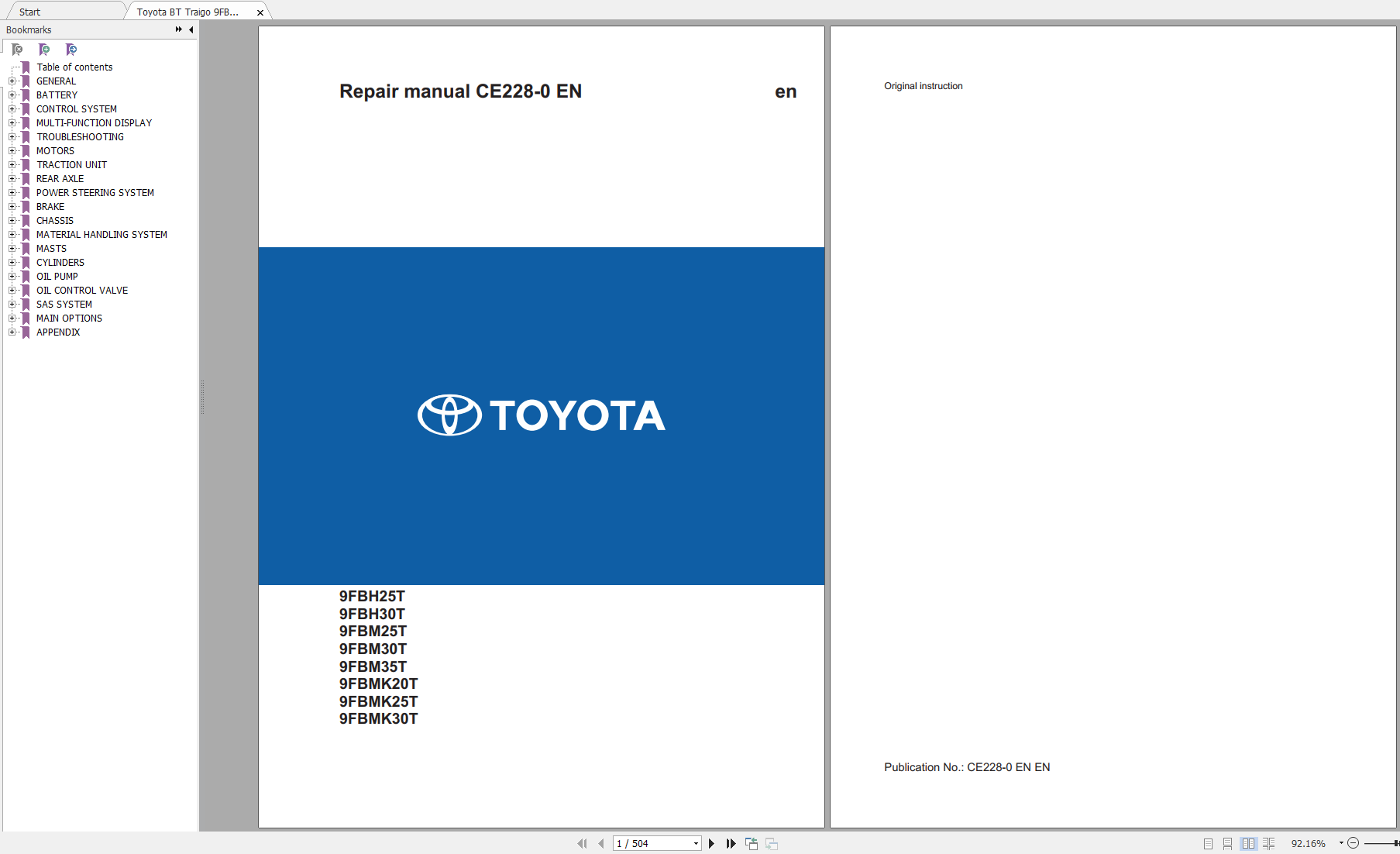Screen dimensions: 1400x854
Task: Go to the first page
Action: tap(582, 843)
